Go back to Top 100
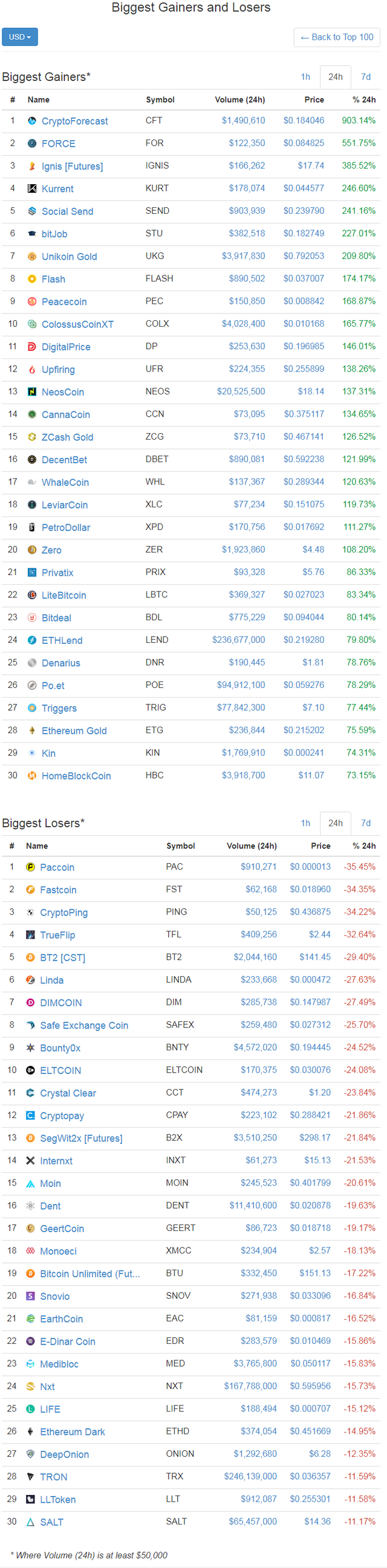The height and width of the screenshot is (1568, 387). (337, 37)
